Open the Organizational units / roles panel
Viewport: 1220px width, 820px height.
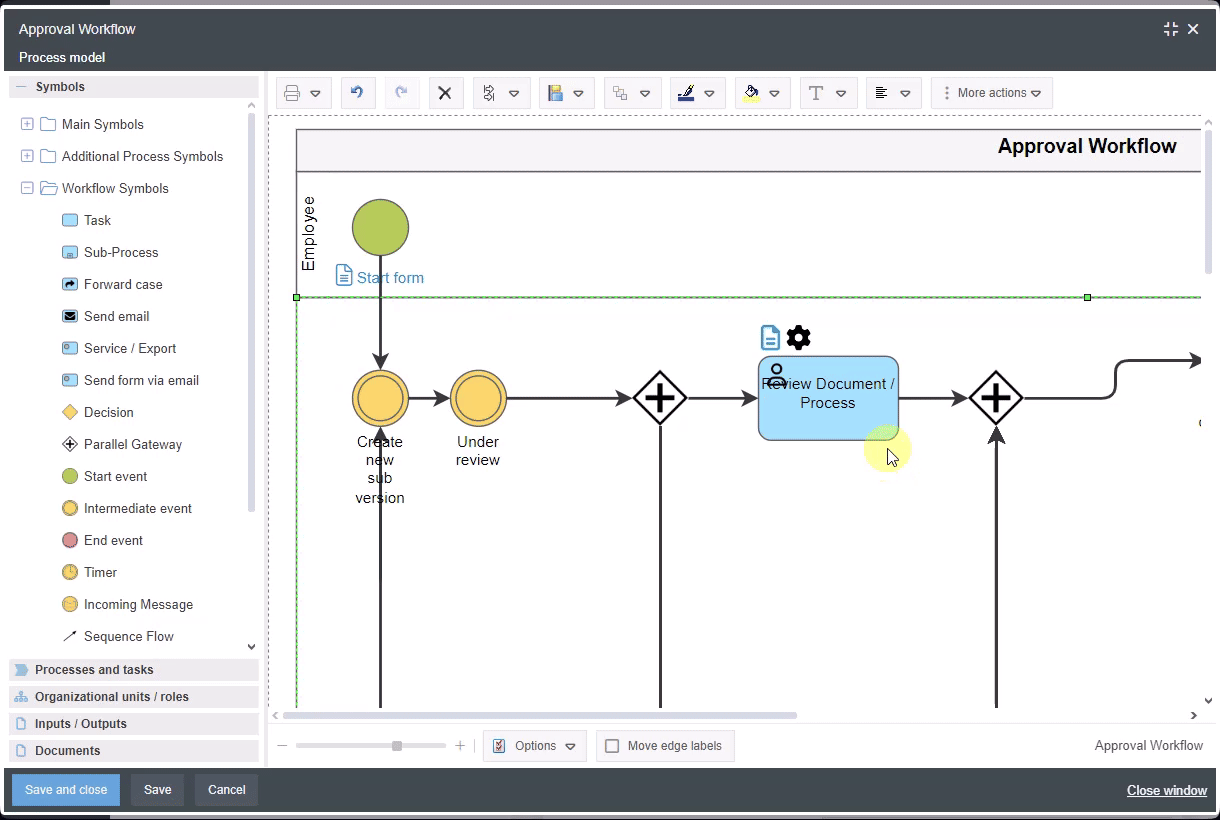(111, 697)
